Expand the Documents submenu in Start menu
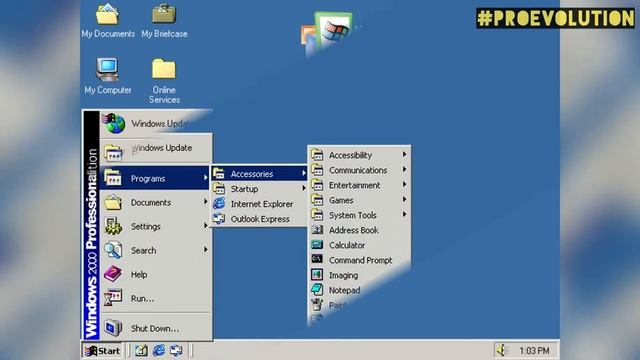The height and width of the screenshot is (360, 640). tap(155, 202)
